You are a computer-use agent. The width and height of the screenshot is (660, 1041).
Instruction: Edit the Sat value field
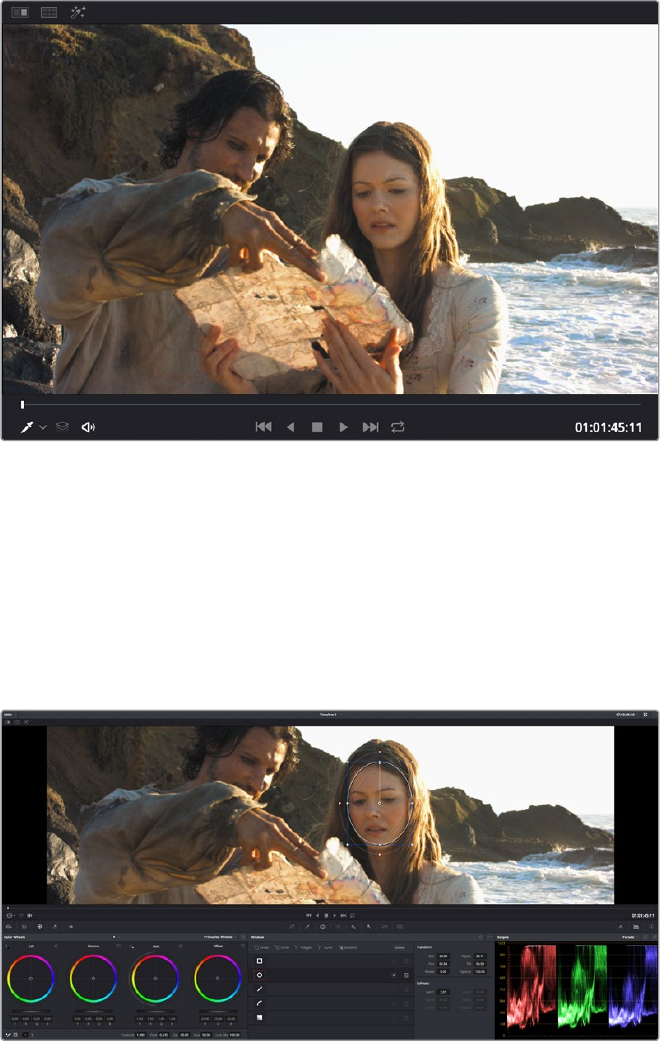pyautogui.click(x=185, y=1034)
